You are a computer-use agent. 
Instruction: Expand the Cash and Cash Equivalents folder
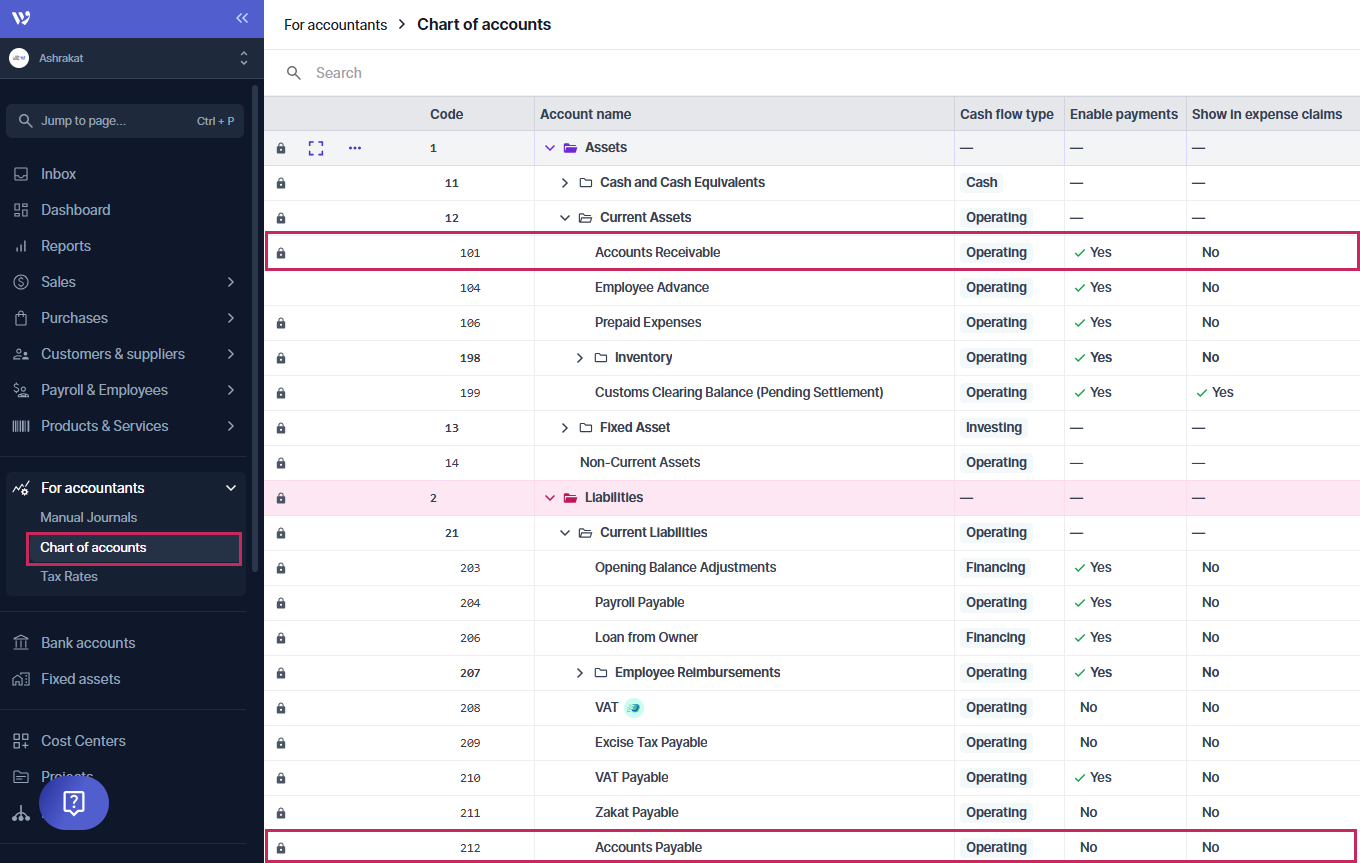565,183
